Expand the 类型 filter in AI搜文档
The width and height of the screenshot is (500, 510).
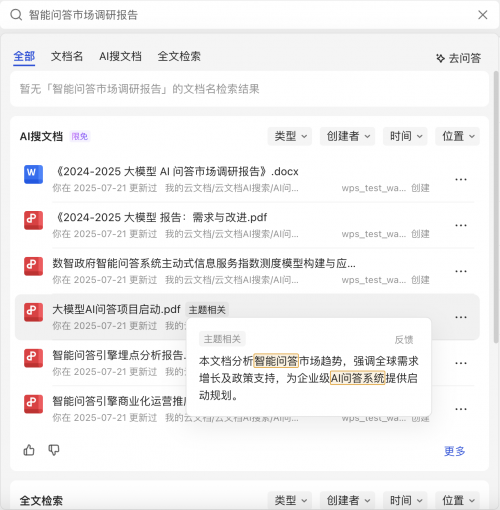[x=290, y=136]
